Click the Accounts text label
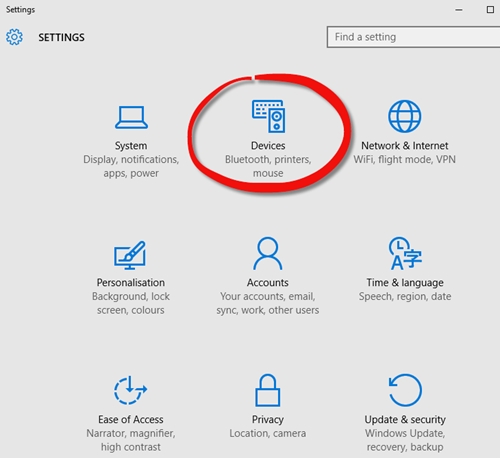Screen dimensions: 500x458 268,283
